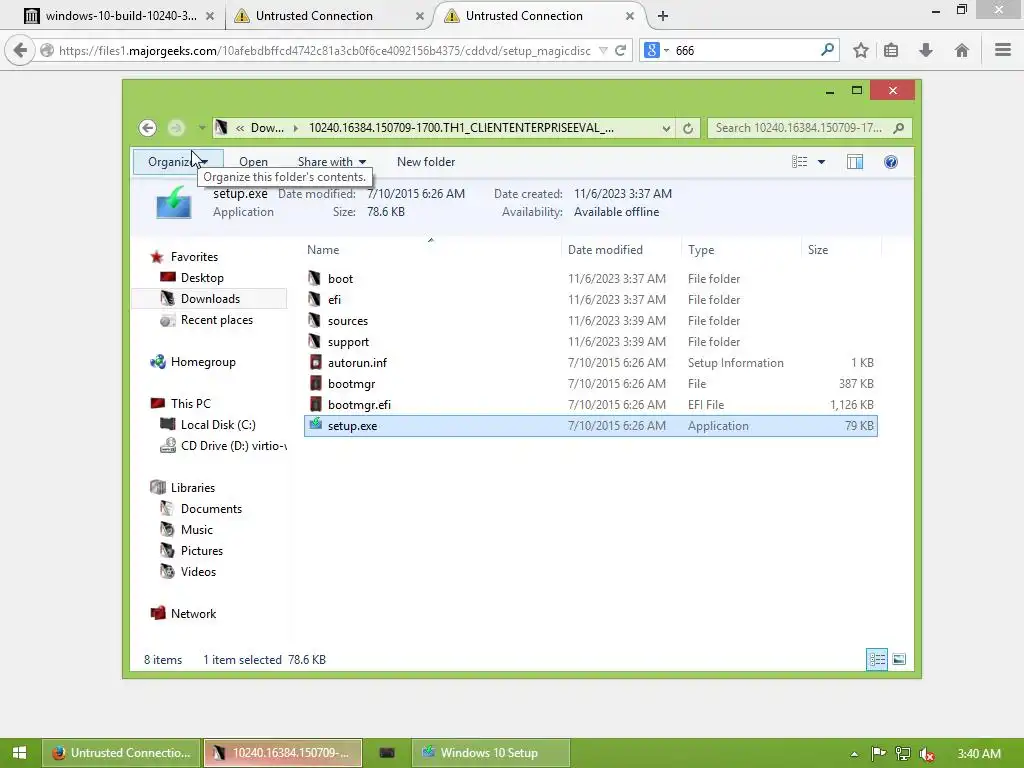Go back in the Explorer window
Screen dimensions: 1024x768
pos(148,128)
